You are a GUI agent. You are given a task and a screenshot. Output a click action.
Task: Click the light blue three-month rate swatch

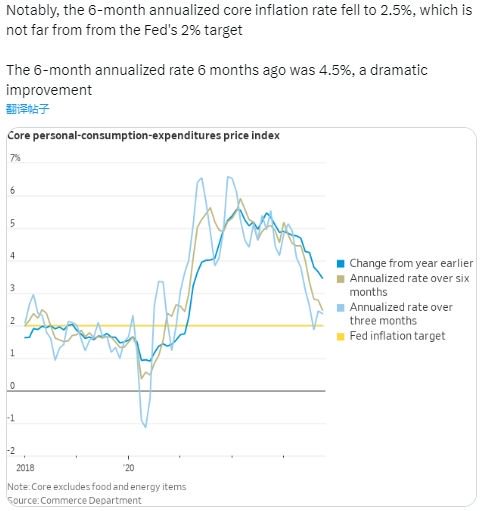(x=340, y=308)
